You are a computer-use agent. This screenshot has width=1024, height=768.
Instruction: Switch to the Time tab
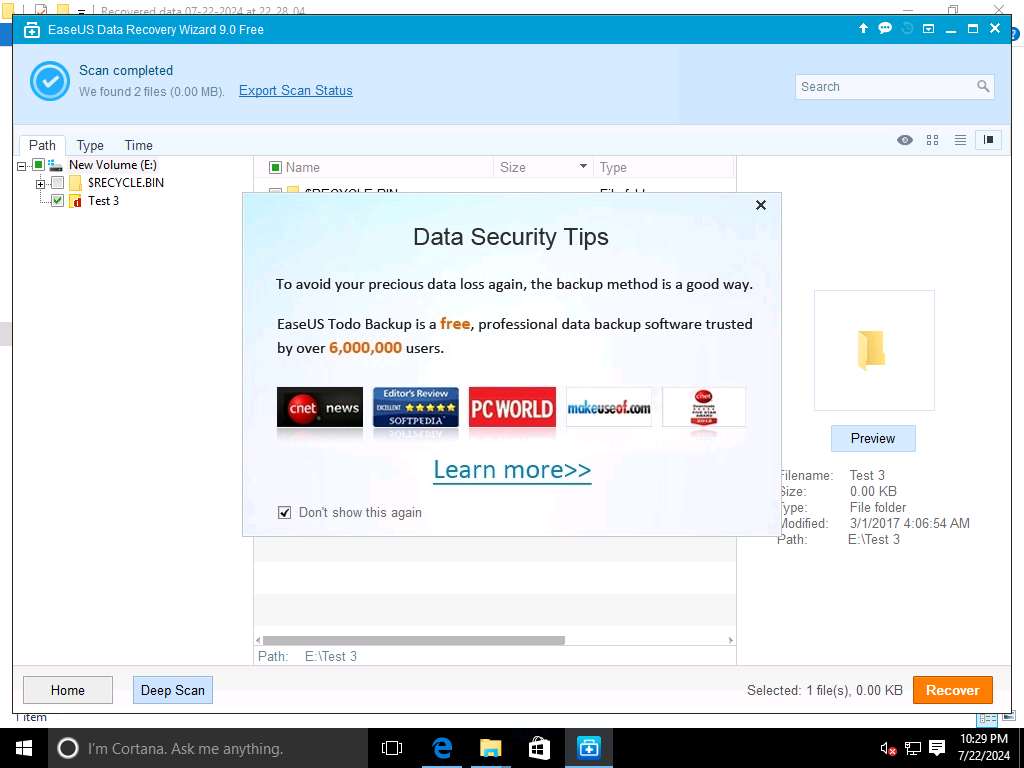click(x=138, y=145)
